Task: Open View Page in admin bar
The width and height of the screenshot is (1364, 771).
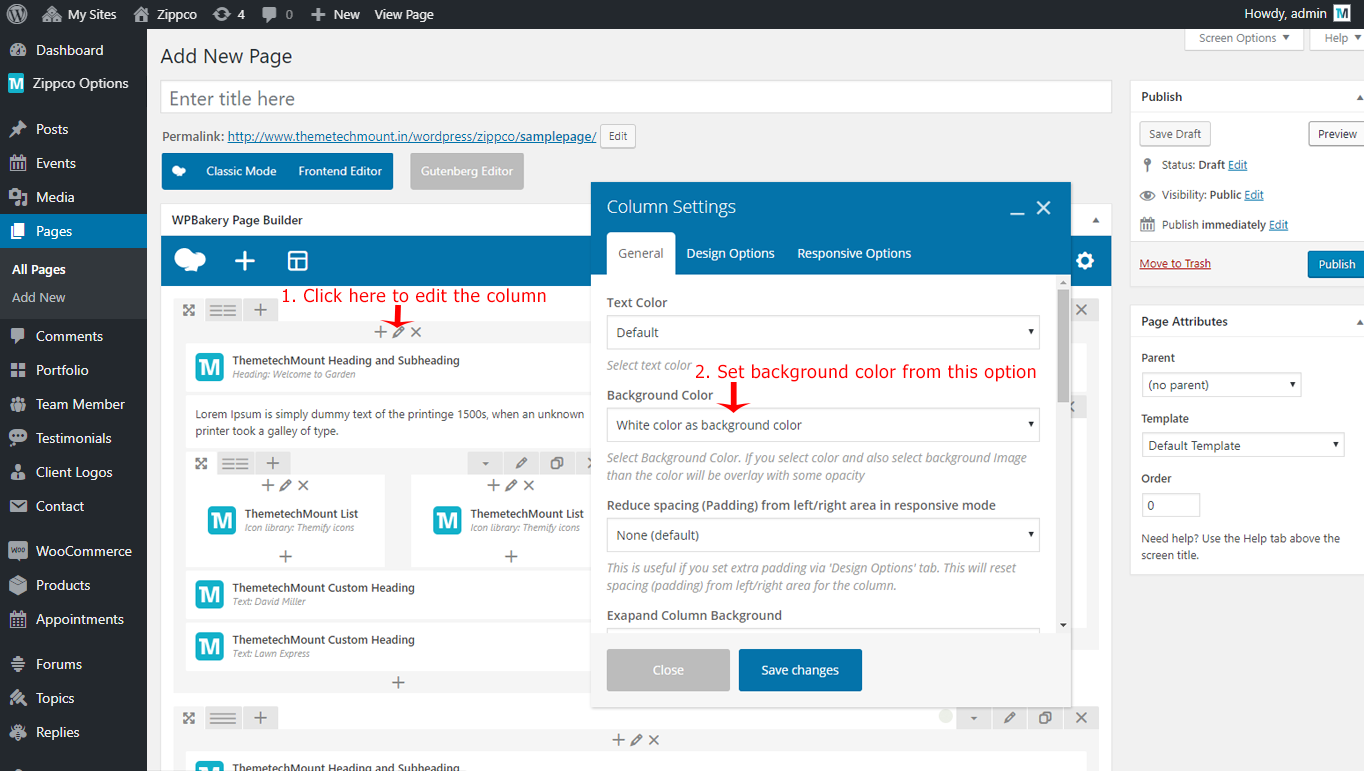Action: [x=404, y=14]
